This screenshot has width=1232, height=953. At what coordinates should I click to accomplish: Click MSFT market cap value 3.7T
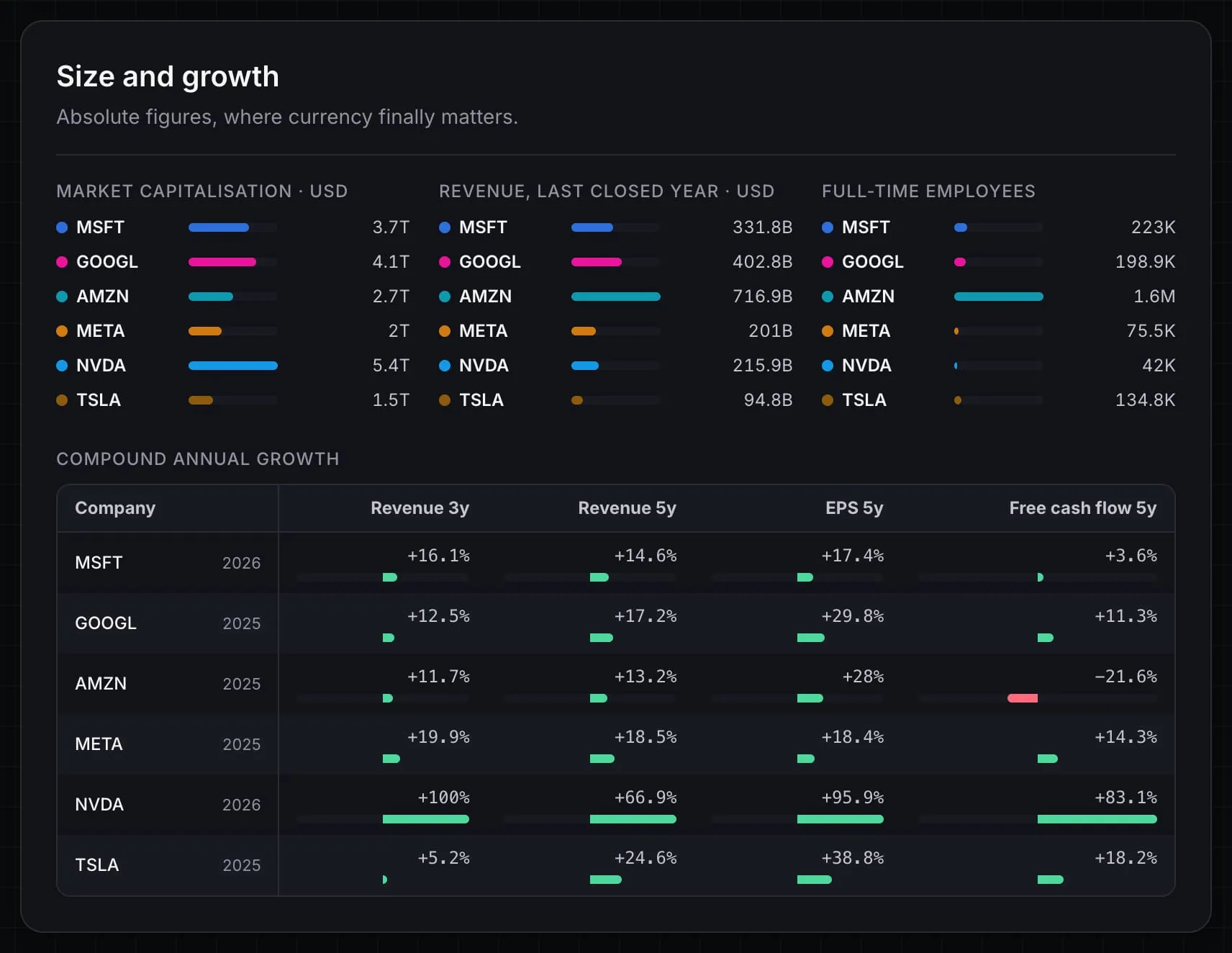tap(391, 227)
